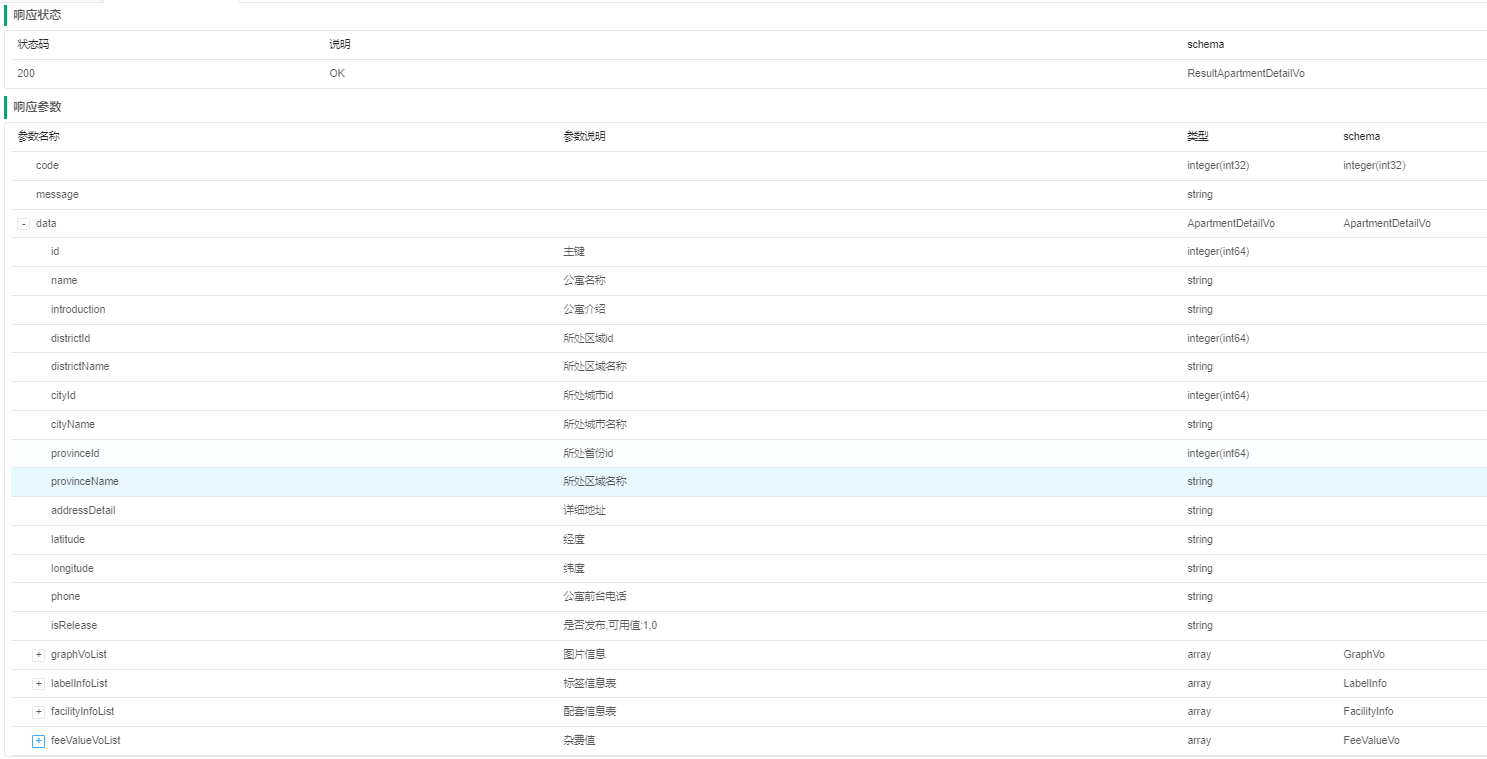Click the districtId parameter name
The height and width of the screenshot is (759, 1487).
tap(71, 339)
